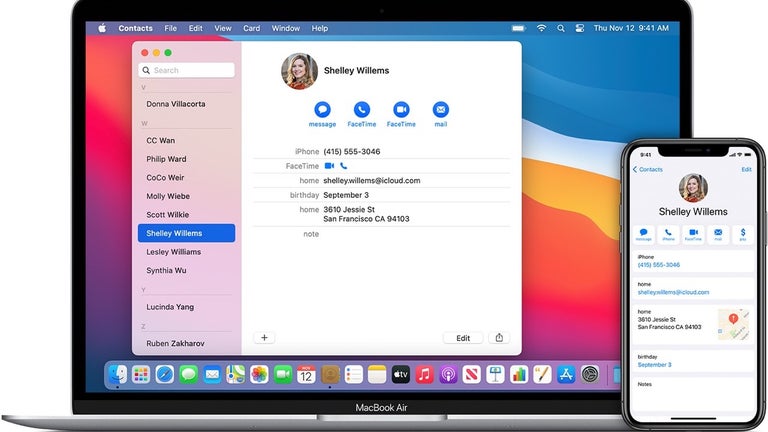Click the Edit button on contact card
The image size is (768, 432).
(x=463, y=338)
